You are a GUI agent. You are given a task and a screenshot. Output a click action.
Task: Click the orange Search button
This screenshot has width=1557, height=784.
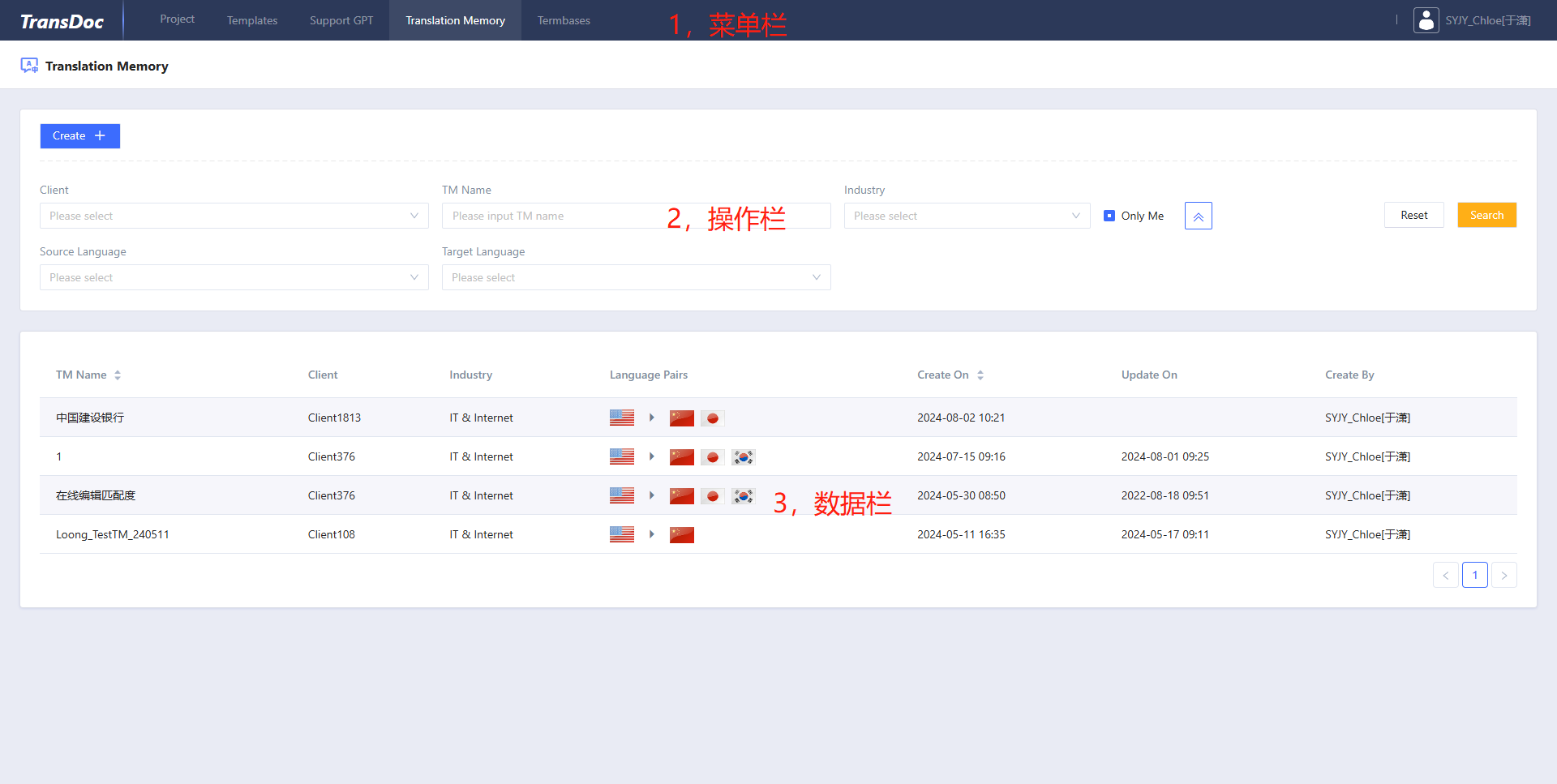[x=1487, y=215]
